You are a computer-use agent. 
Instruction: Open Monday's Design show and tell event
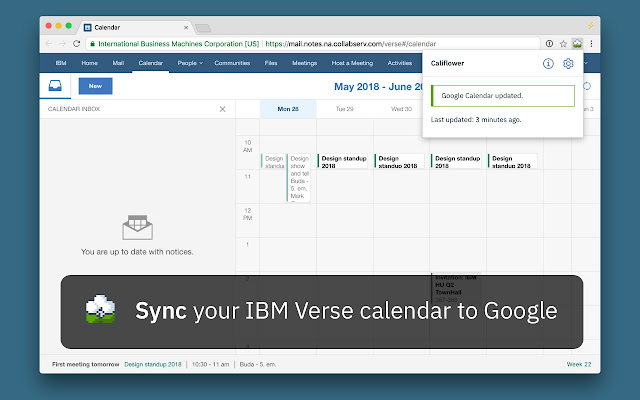(x=299, y=178)
